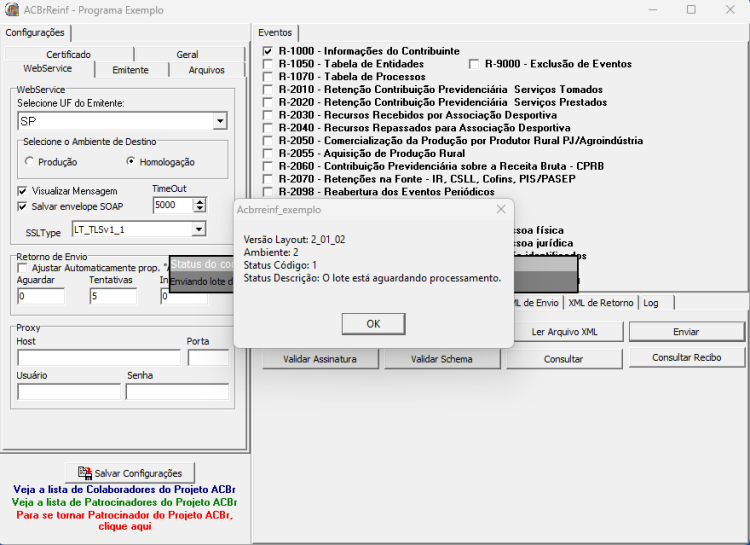Select the Configurações tab
Screen dimensions: 750x545
tap(35, 33)
